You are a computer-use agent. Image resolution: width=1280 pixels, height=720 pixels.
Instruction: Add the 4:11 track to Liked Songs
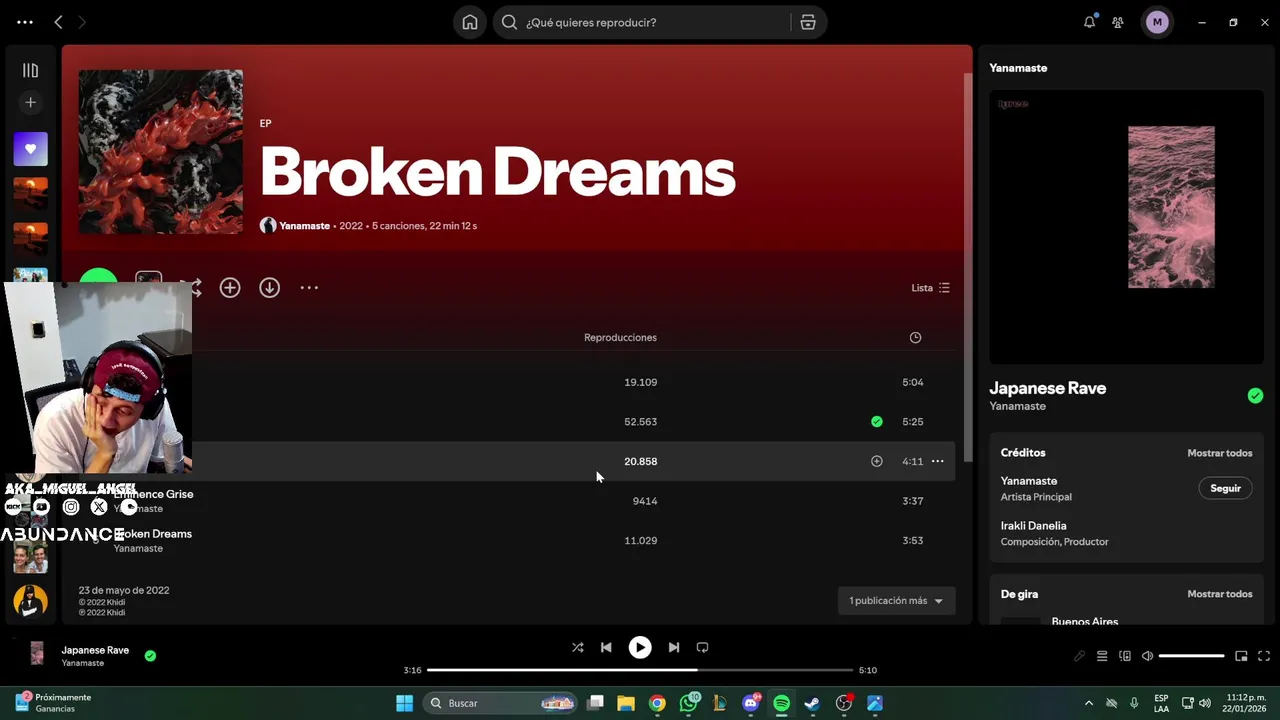pos(876,461)
